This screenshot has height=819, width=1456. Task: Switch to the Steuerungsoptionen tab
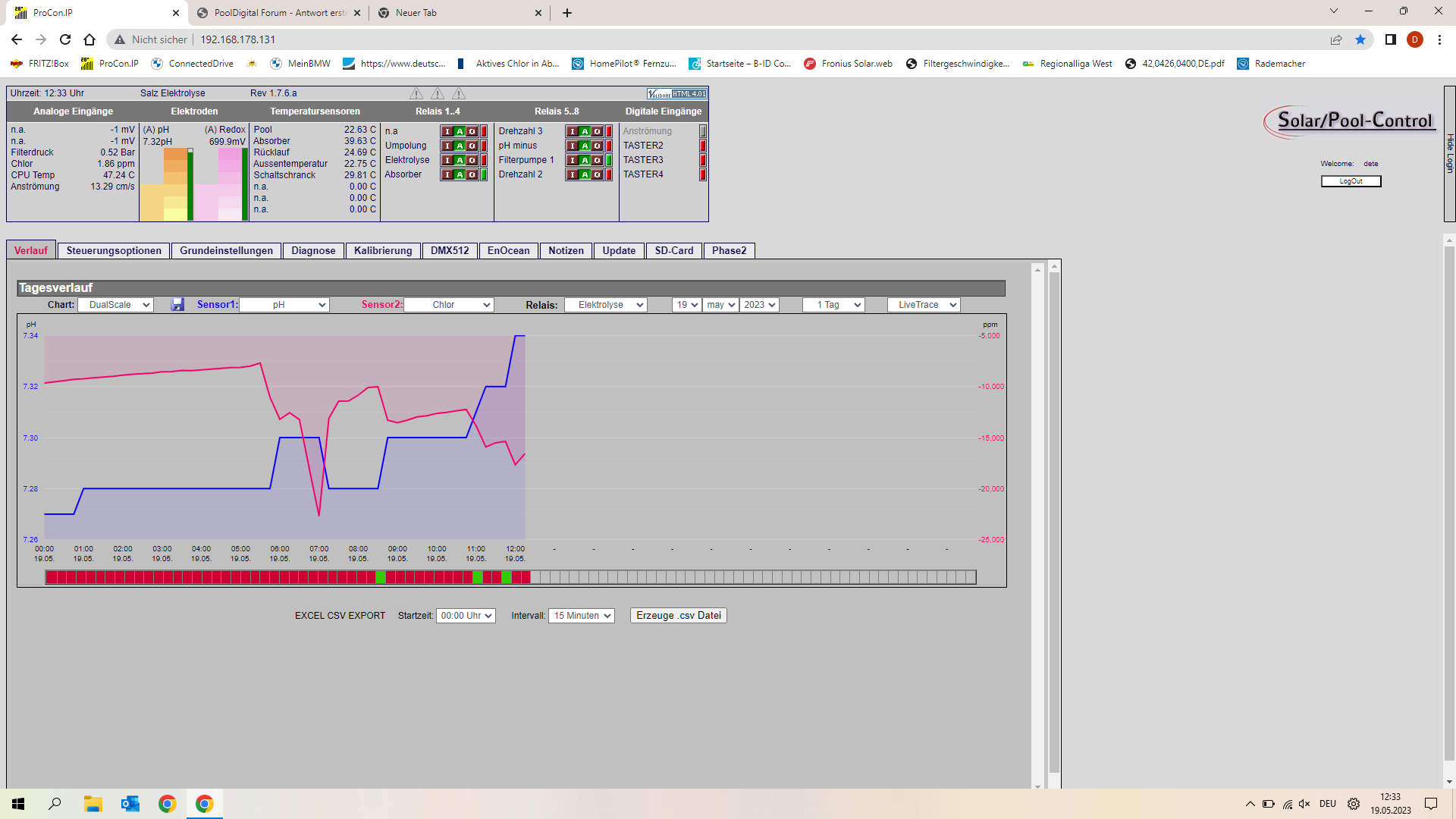[114, 251]
